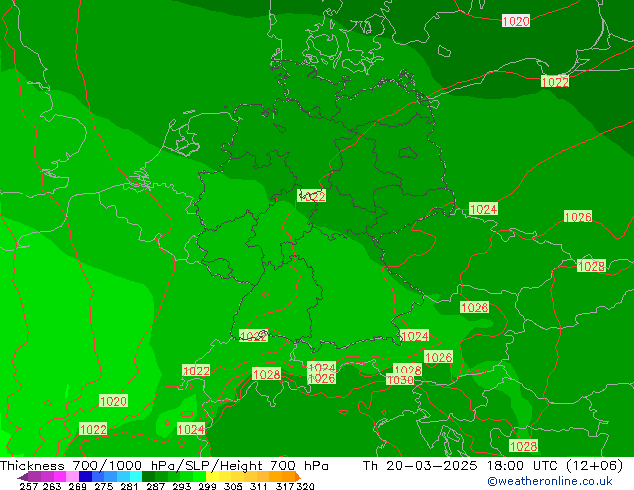Click the 299 legend value
This screenshot has width=634, height=490.
point(207,486)
